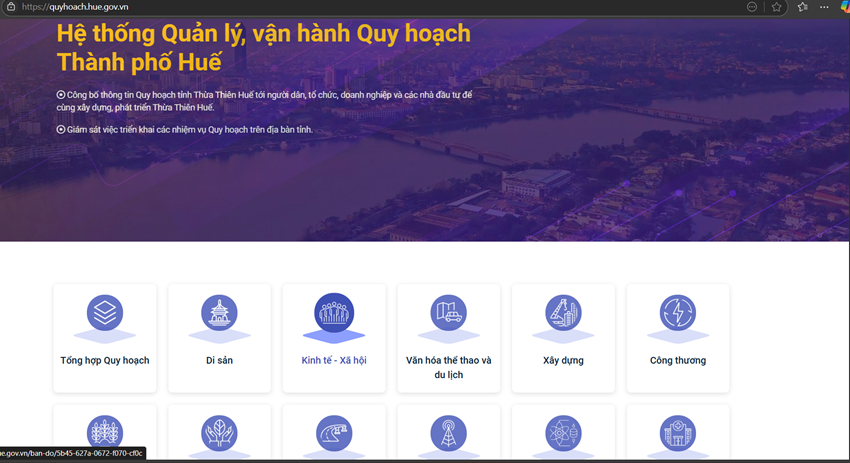Open the Tổng hợp Quy hoạch link

click(105, 361)
